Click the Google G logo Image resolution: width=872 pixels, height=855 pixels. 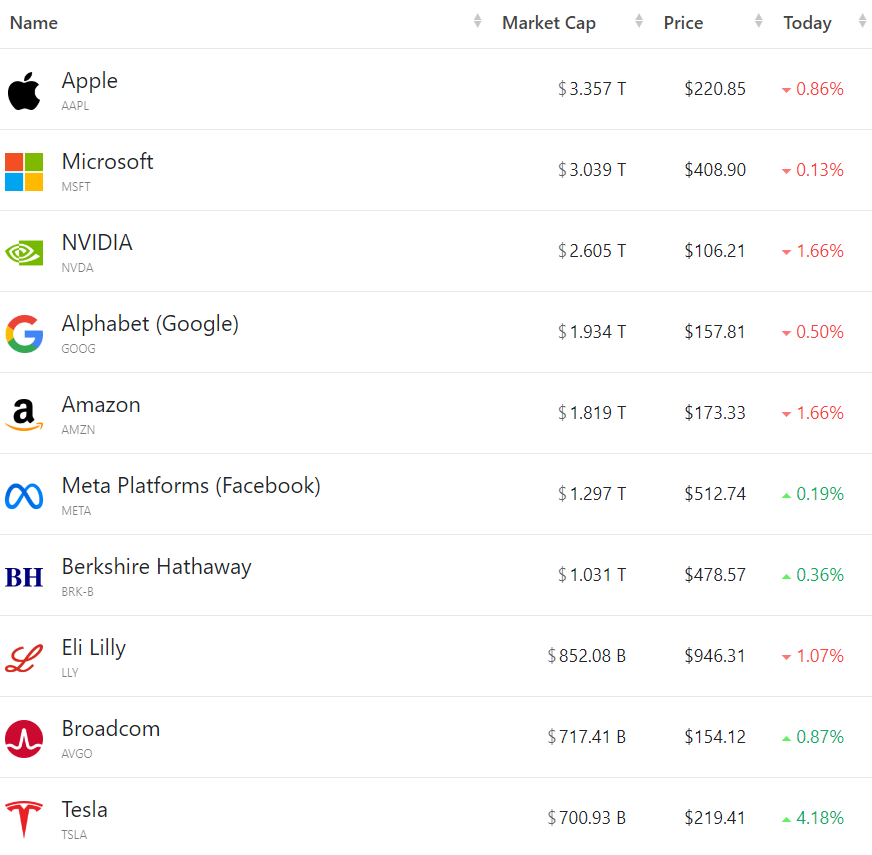24,333
